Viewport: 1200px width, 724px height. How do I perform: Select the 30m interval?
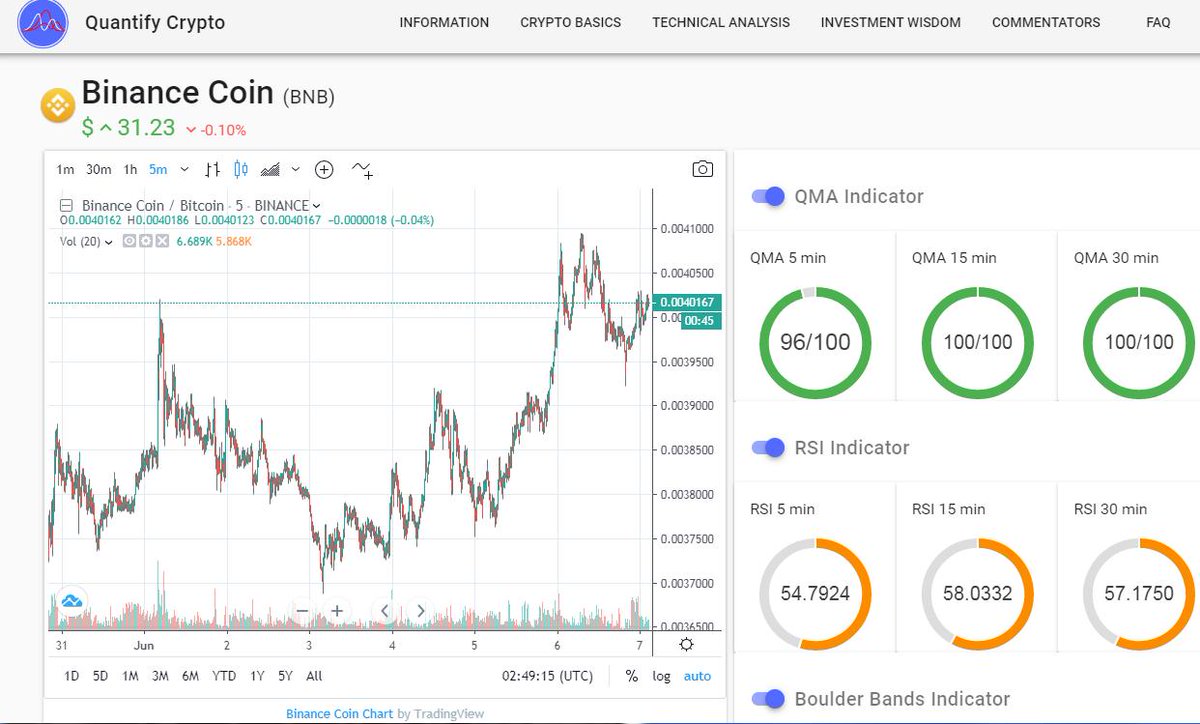(98, 169)
